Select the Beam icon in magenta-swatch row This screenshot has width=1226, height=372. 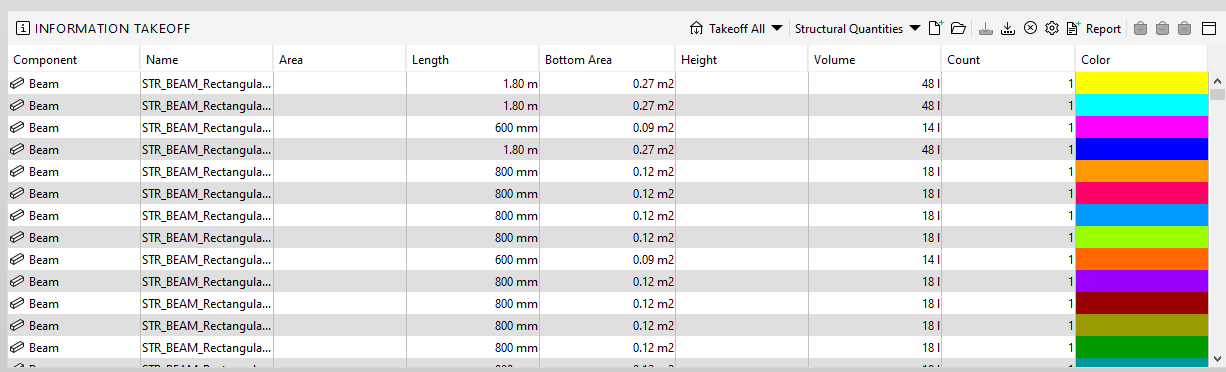click(17, 128)
